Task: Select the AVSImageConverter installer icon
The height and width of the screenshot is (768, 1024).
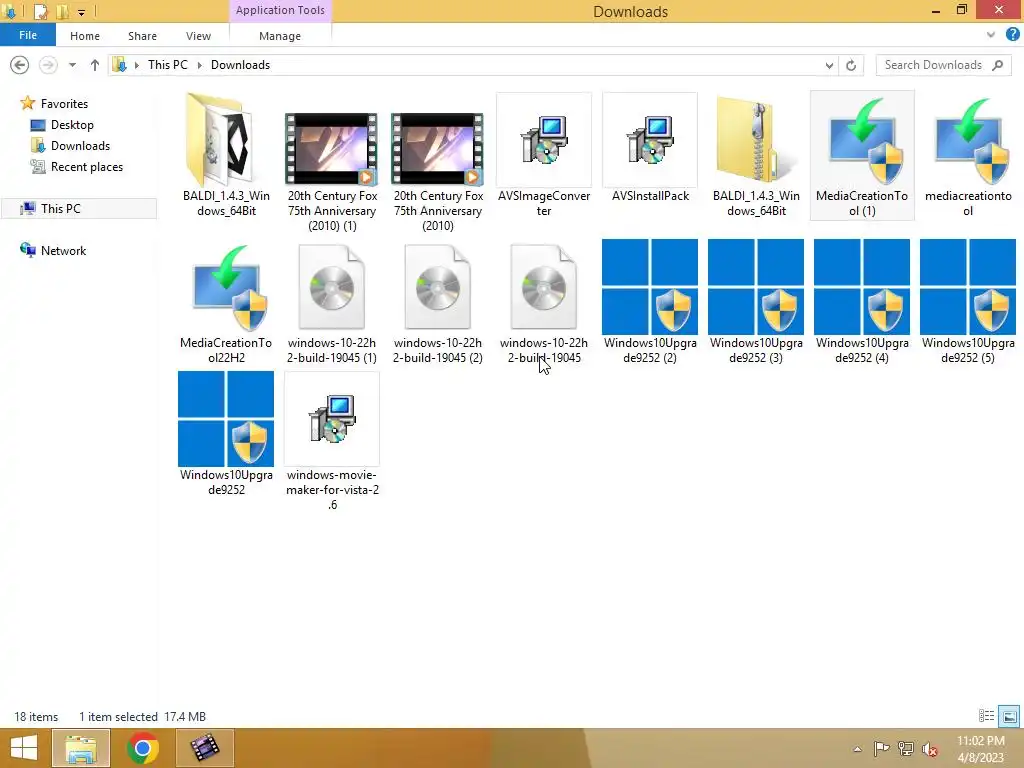Action: click(x=543, y=140)
